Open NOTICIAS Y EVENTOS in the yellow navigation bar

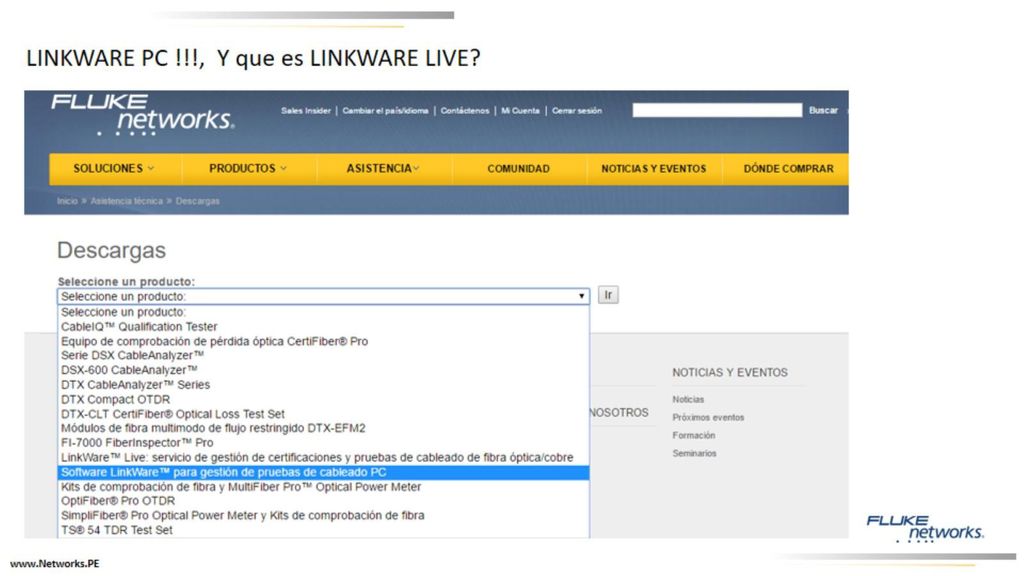(654, 168)
